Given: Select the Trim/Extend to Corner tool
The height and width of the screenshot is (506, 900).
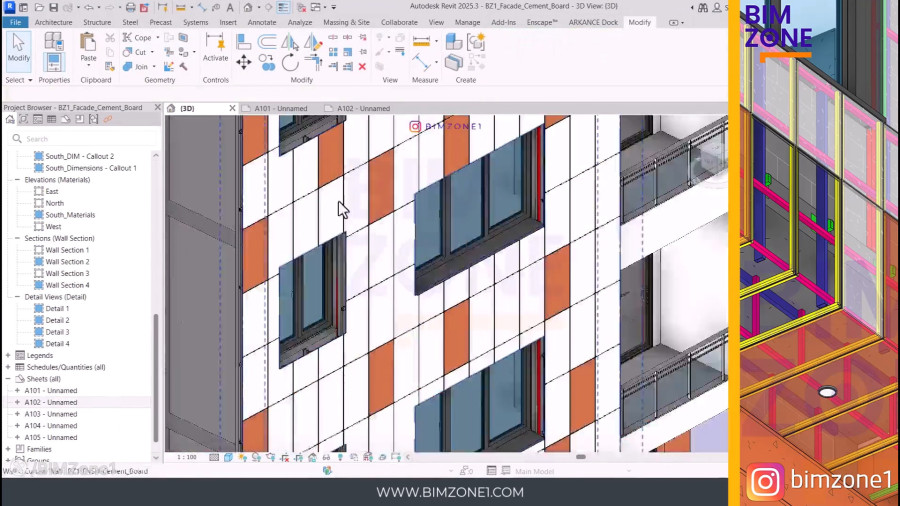Looking at the screenshot, I should point(313,63).
